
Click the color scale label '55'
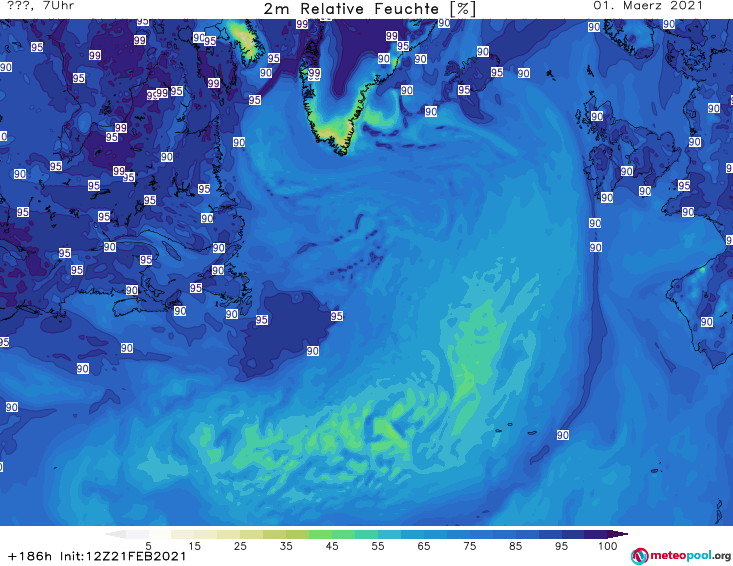coord(377,546)
